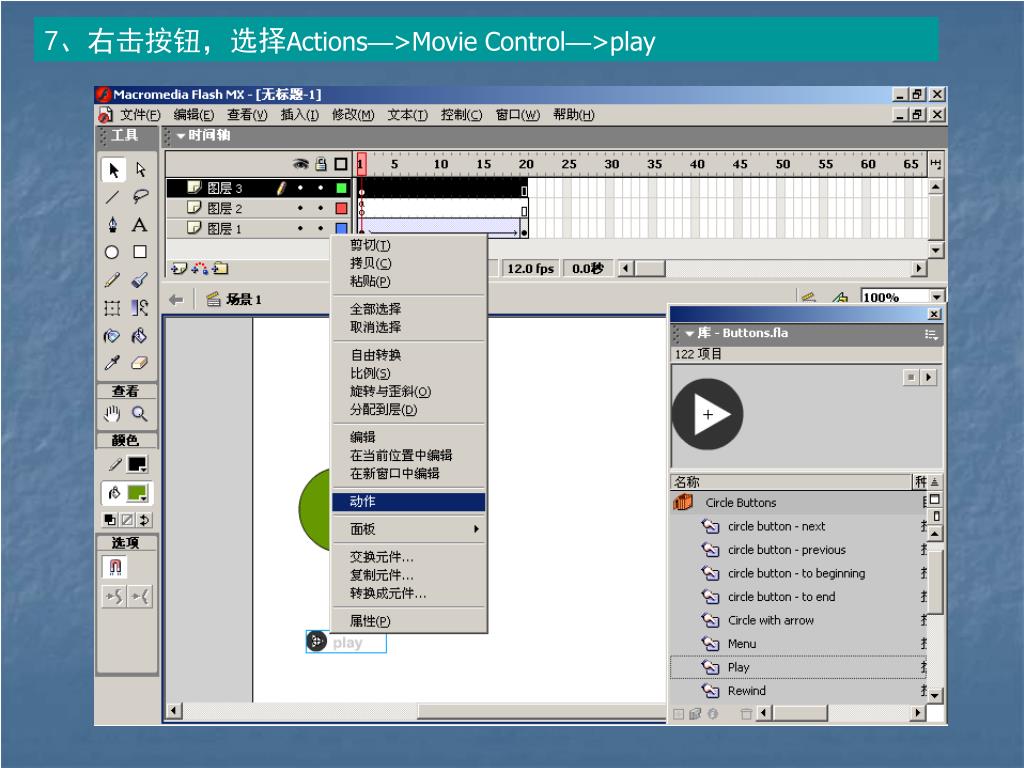This screenshot has width=1024, height=768.
Task: Click the Straighten option icon
Action: 140,596
